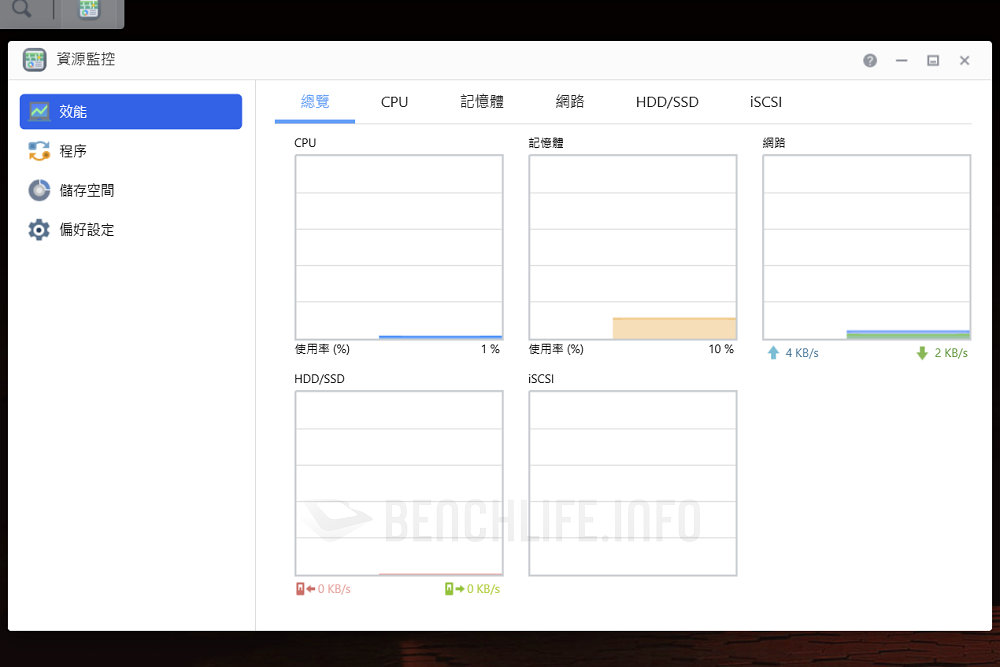Click the 資源監控 app icon in title bar
1000x667 pixels.
tap(35, 60)
